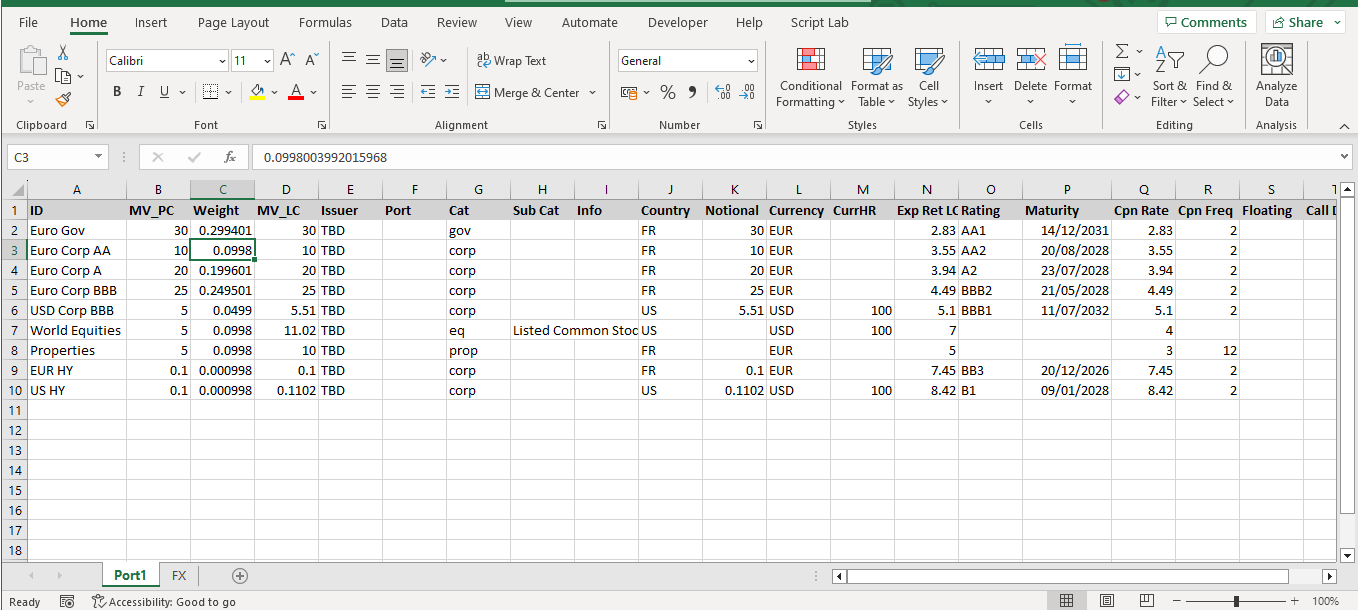This screenshot has height=610, width=1358.
Task: Click the Center alignment button
Action: (372, 91)
